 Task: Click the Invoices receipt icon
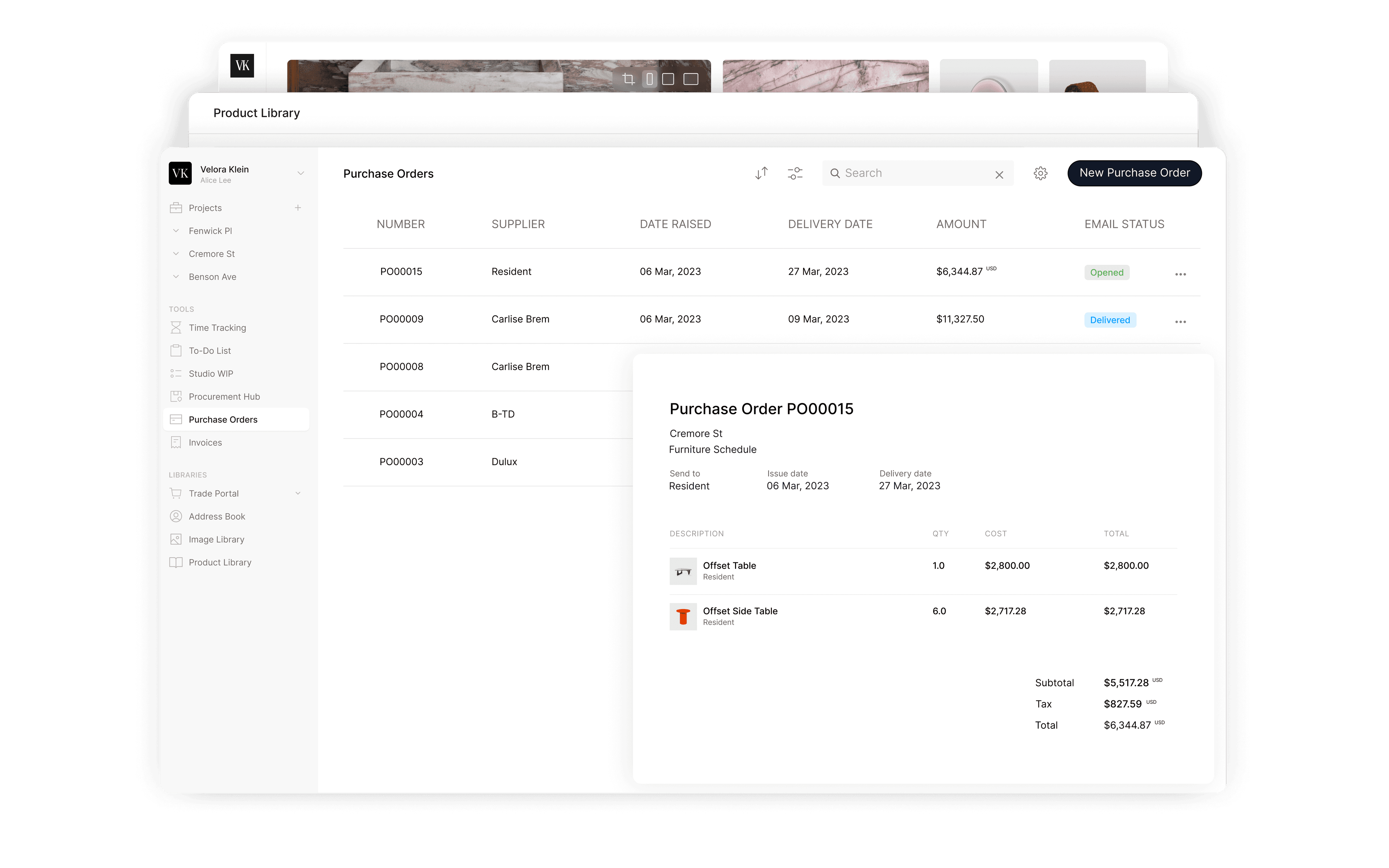(176, 443)
